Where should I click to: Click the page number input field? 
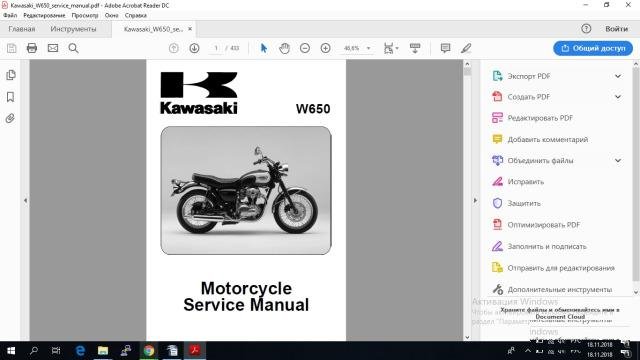pos(216,48)
